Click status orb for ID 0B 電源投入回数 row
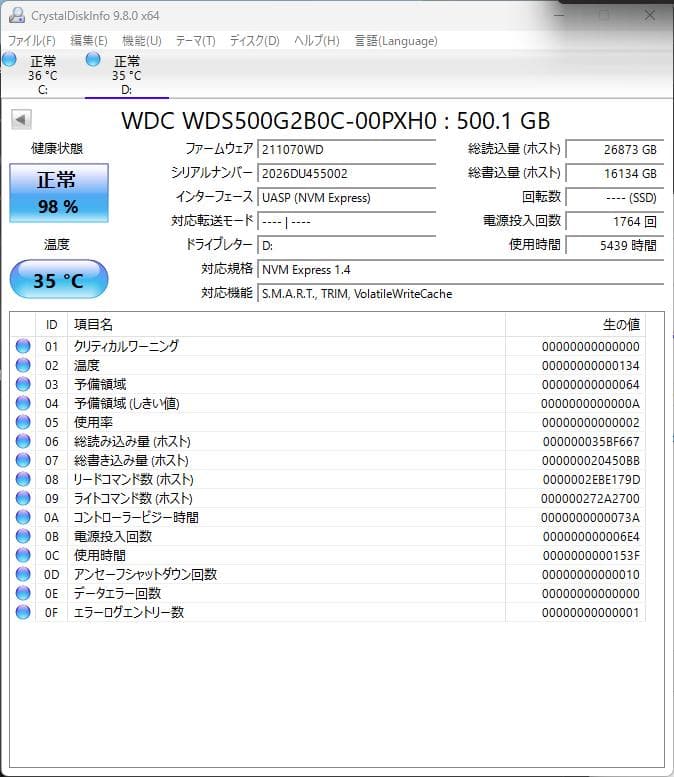Screen dimensions: 674x777 23,536
